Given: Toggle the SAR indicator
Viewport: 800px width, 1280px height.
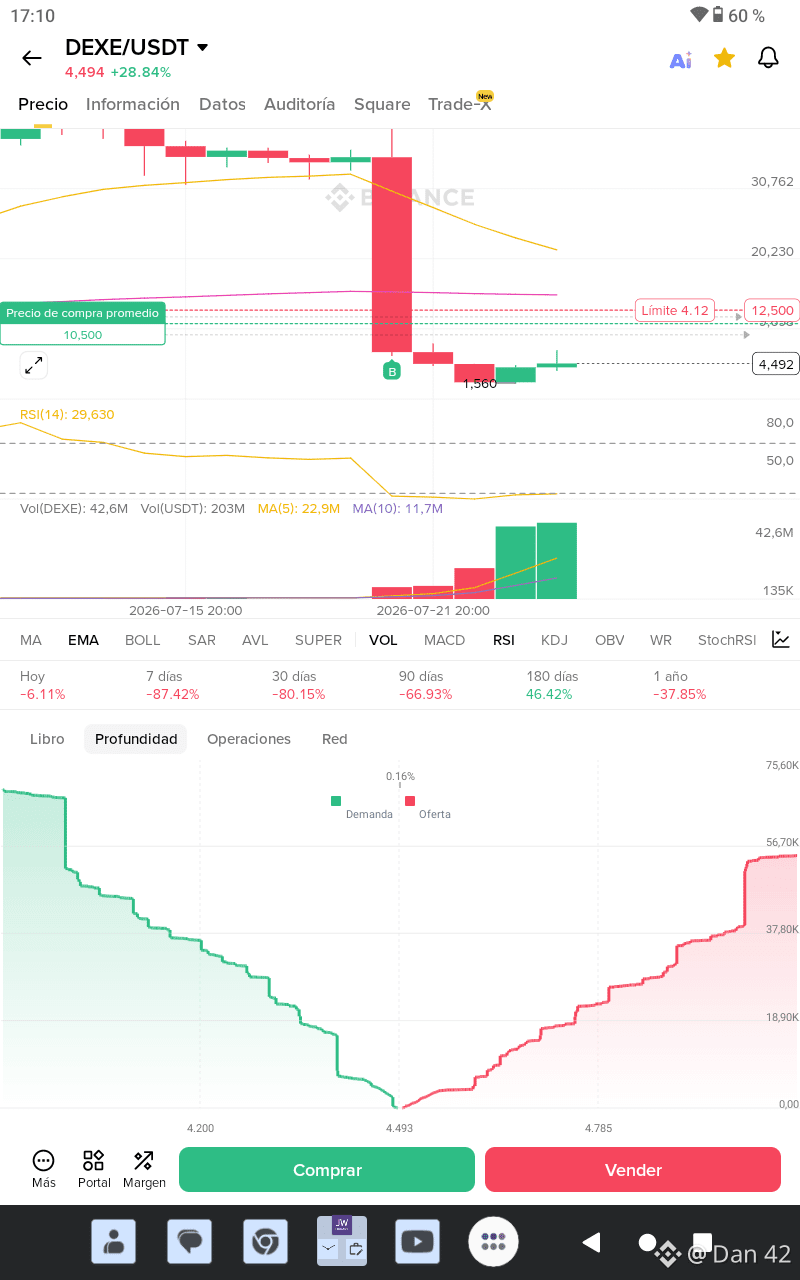Looking at the screenshot, I should coord(202,640).
